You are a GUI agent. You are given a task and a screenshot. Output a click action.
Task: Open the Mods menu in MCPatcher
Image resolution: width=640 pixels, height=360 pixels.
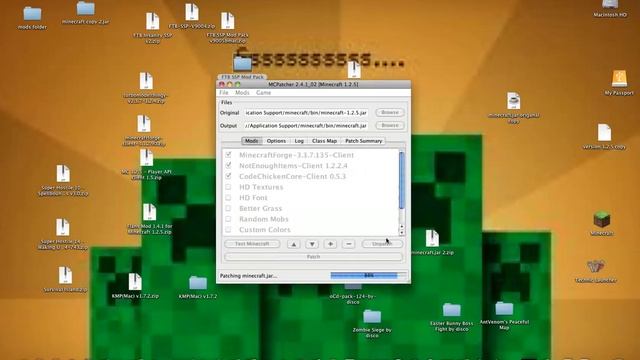pyautogui.click(x=242, y=93)
